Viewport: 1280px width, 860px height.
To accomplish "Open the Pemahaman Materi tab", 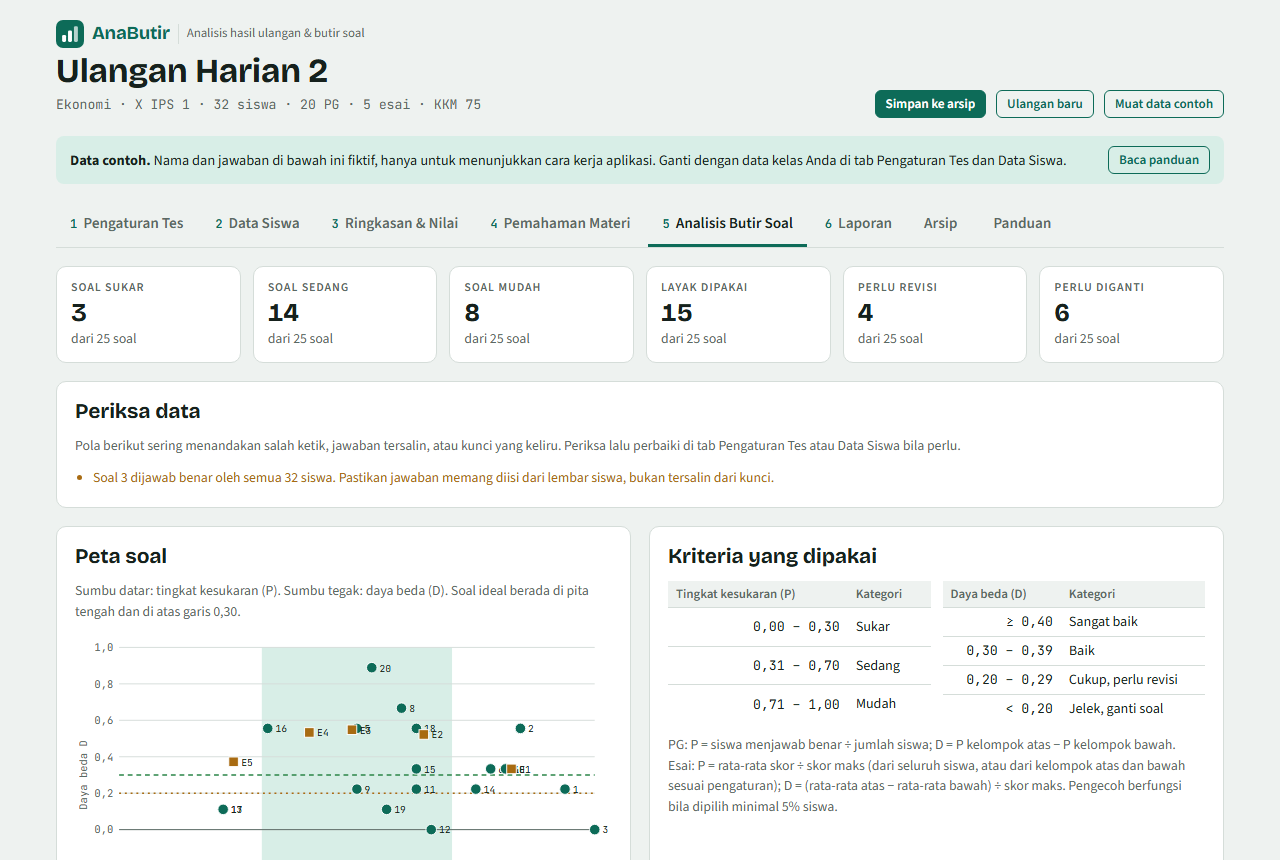I will 560,223.
